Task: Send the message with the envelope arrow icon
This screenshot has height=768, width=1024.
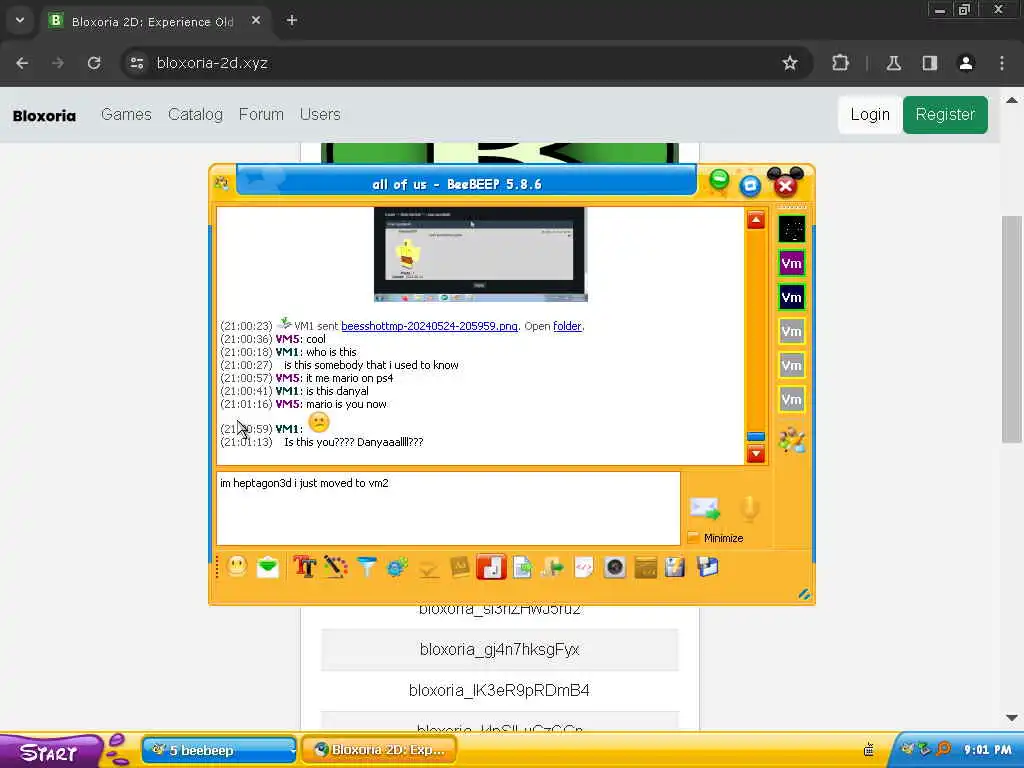Action: (705, 509)
